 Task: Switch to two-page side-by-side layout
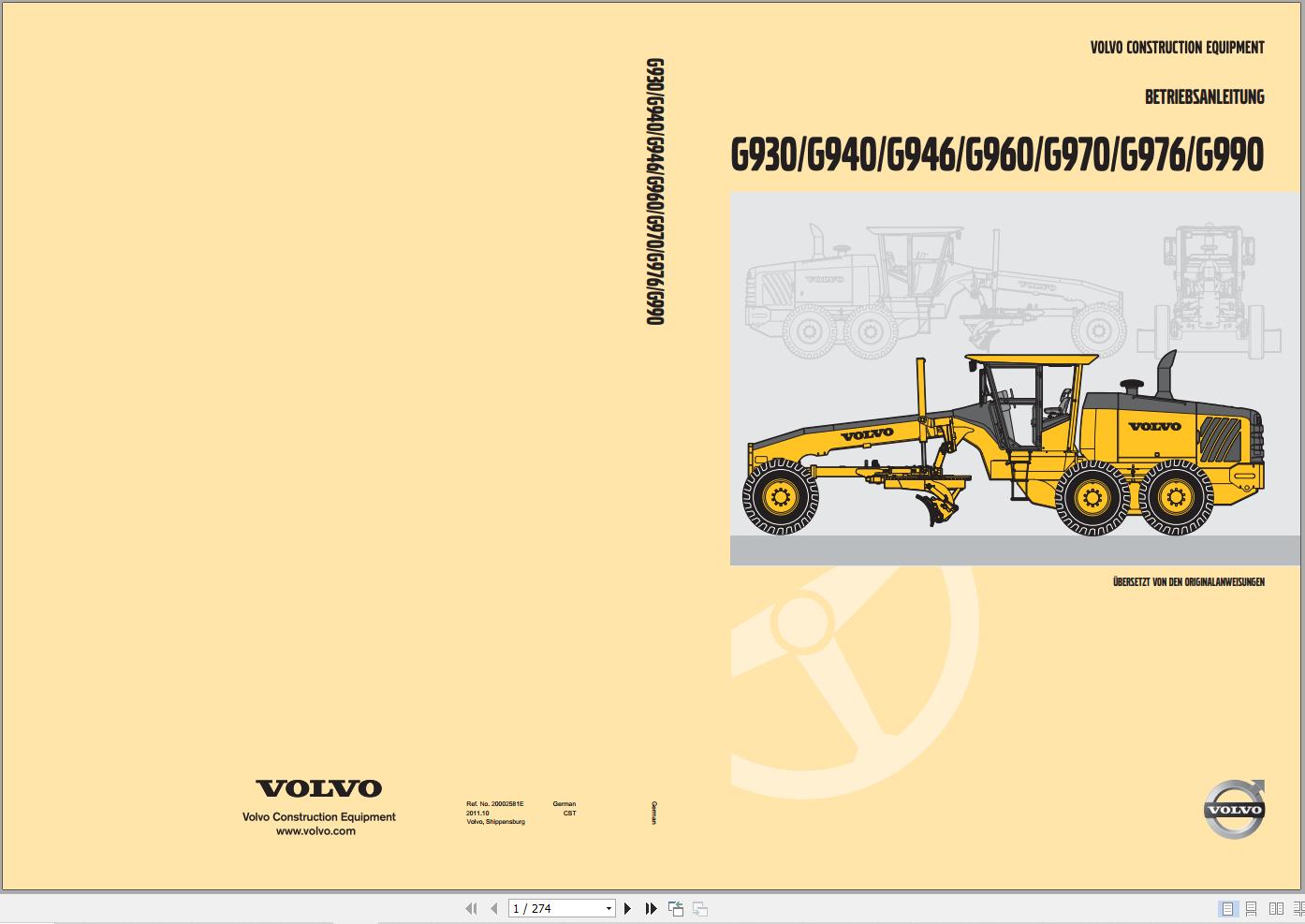[1277, 908]
